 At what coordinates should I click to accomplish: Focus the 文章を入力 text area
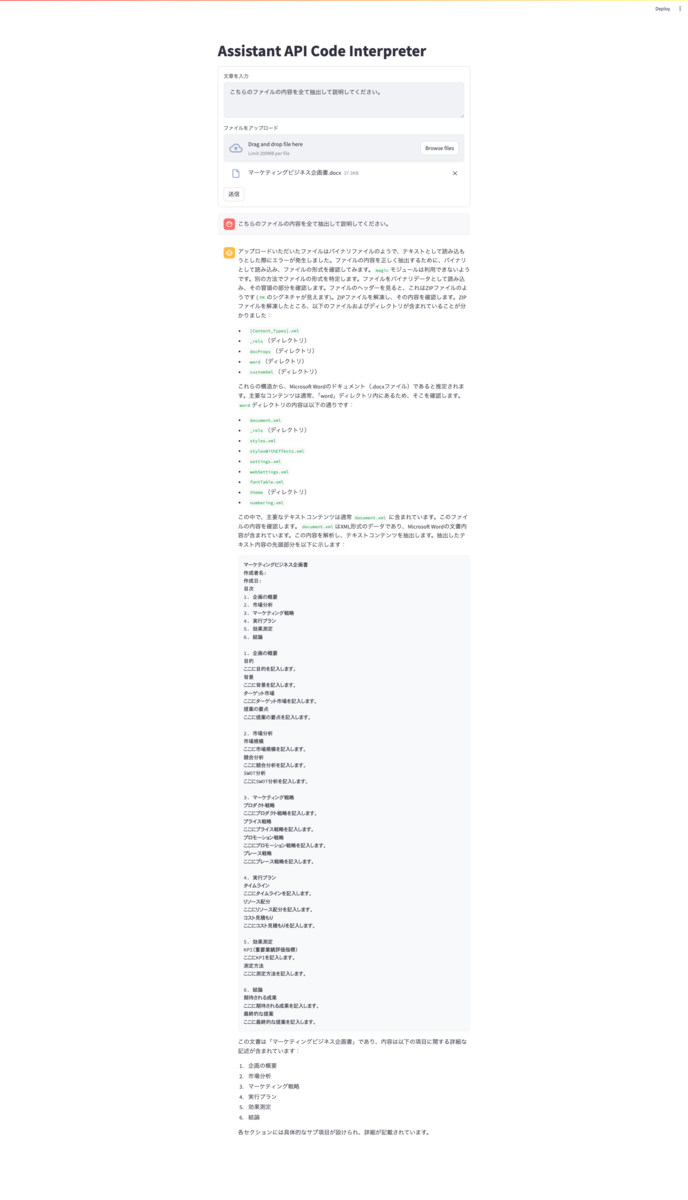click(344, 100)
